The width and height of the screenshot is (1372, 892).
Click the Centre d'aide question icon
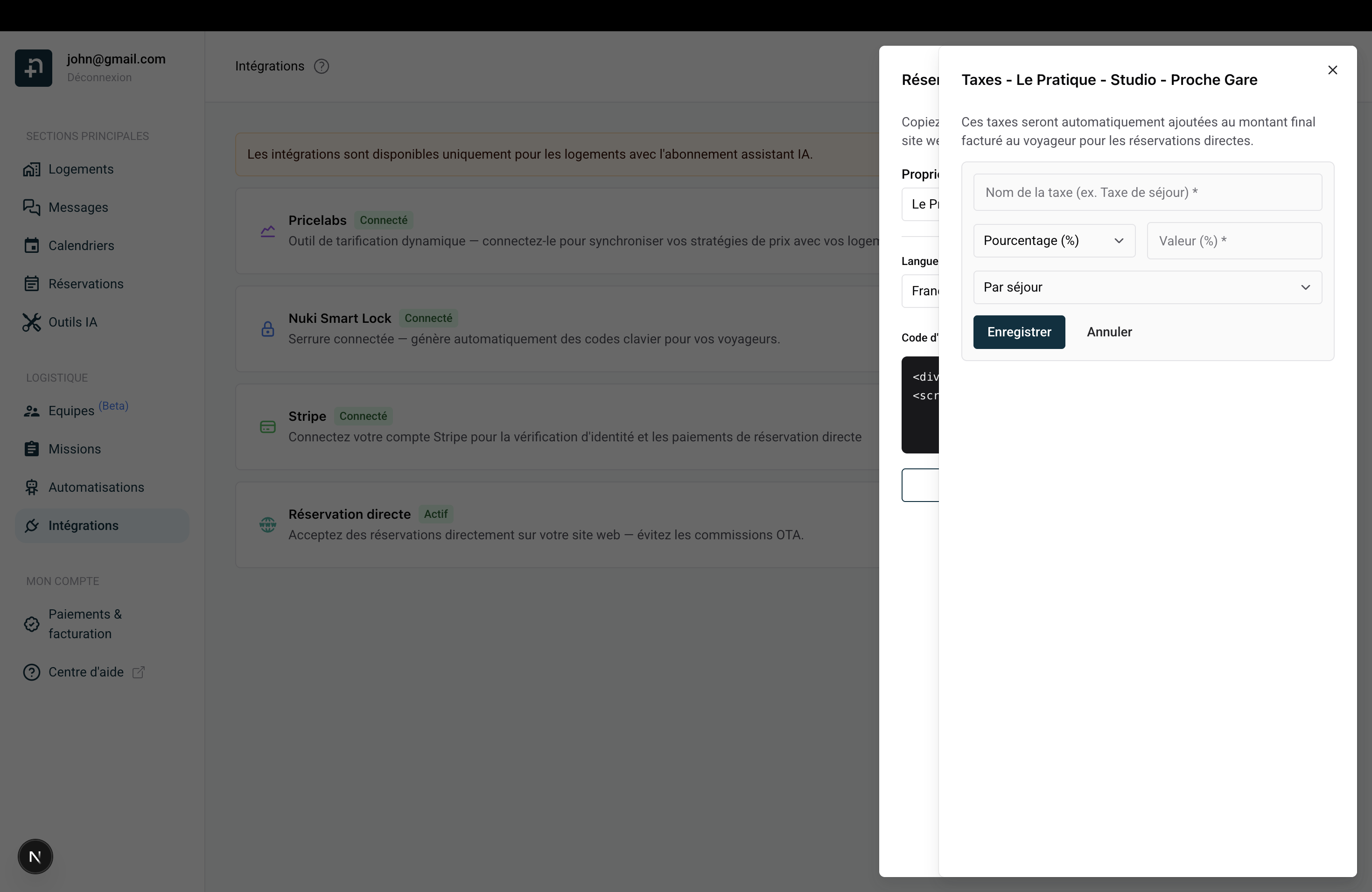pyautogui.click(x=32, y=672)
